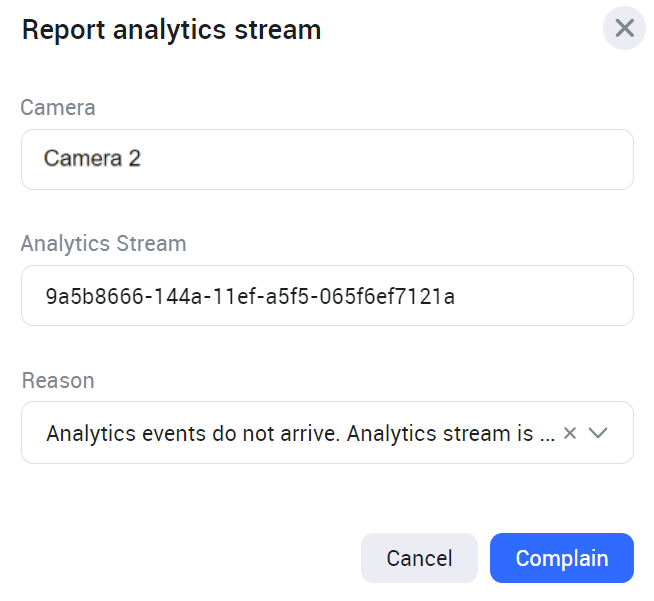
Task: Expand the Reason dropdown chevron
Action: (599, 433)
